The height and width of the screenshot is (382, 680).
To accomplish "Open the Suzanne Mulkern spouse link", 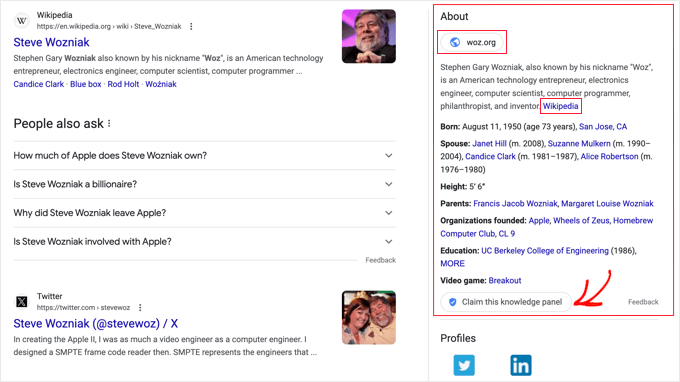I will 579,144.
